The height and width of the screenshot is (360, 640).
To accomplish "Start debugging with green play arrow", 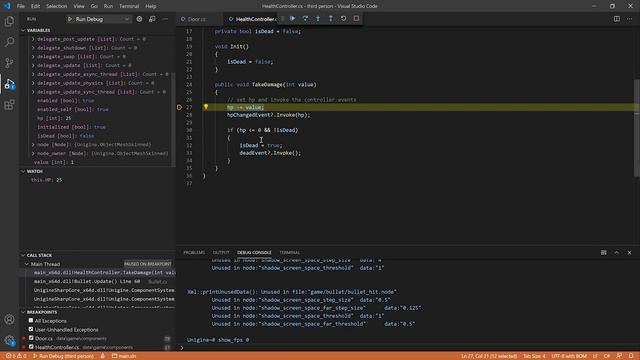I will pos(70,19).
